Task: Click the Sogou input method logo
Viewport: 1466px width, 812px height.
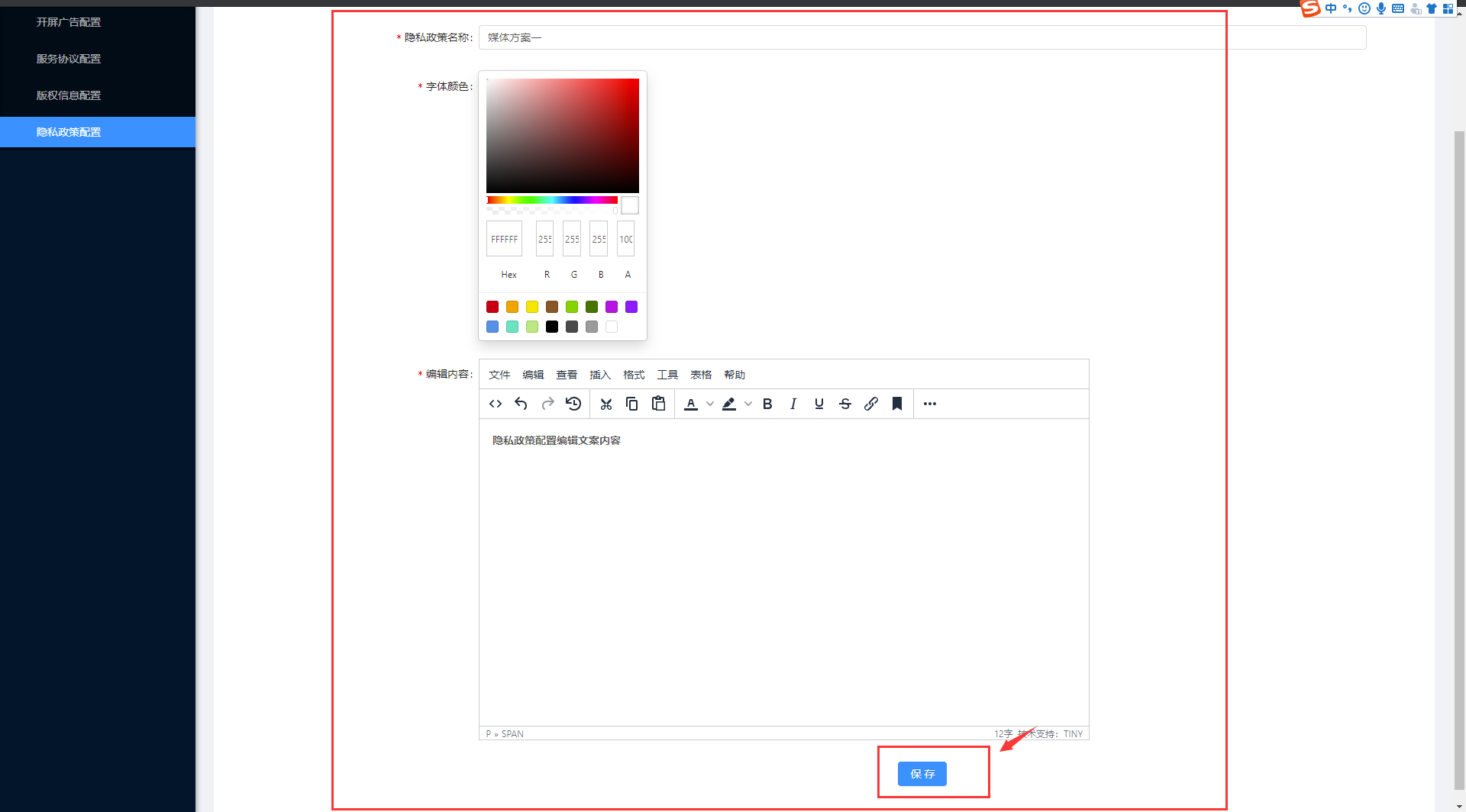Action: [x=1310, y=8]
